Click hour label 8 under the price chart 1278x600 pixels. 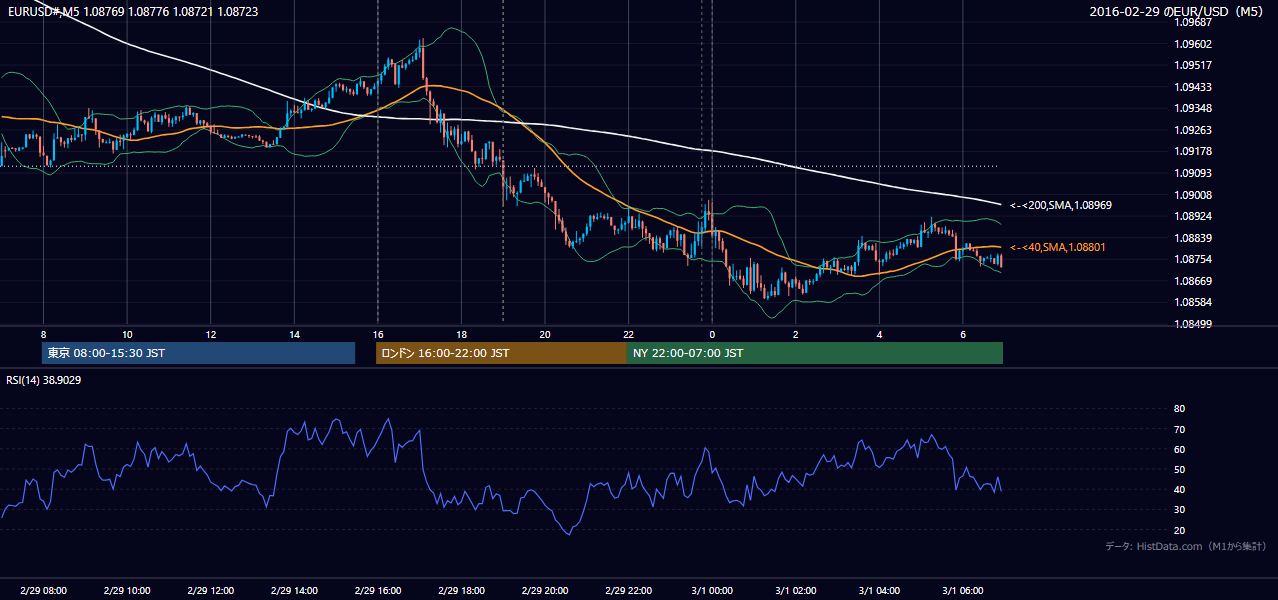[43, 334]
